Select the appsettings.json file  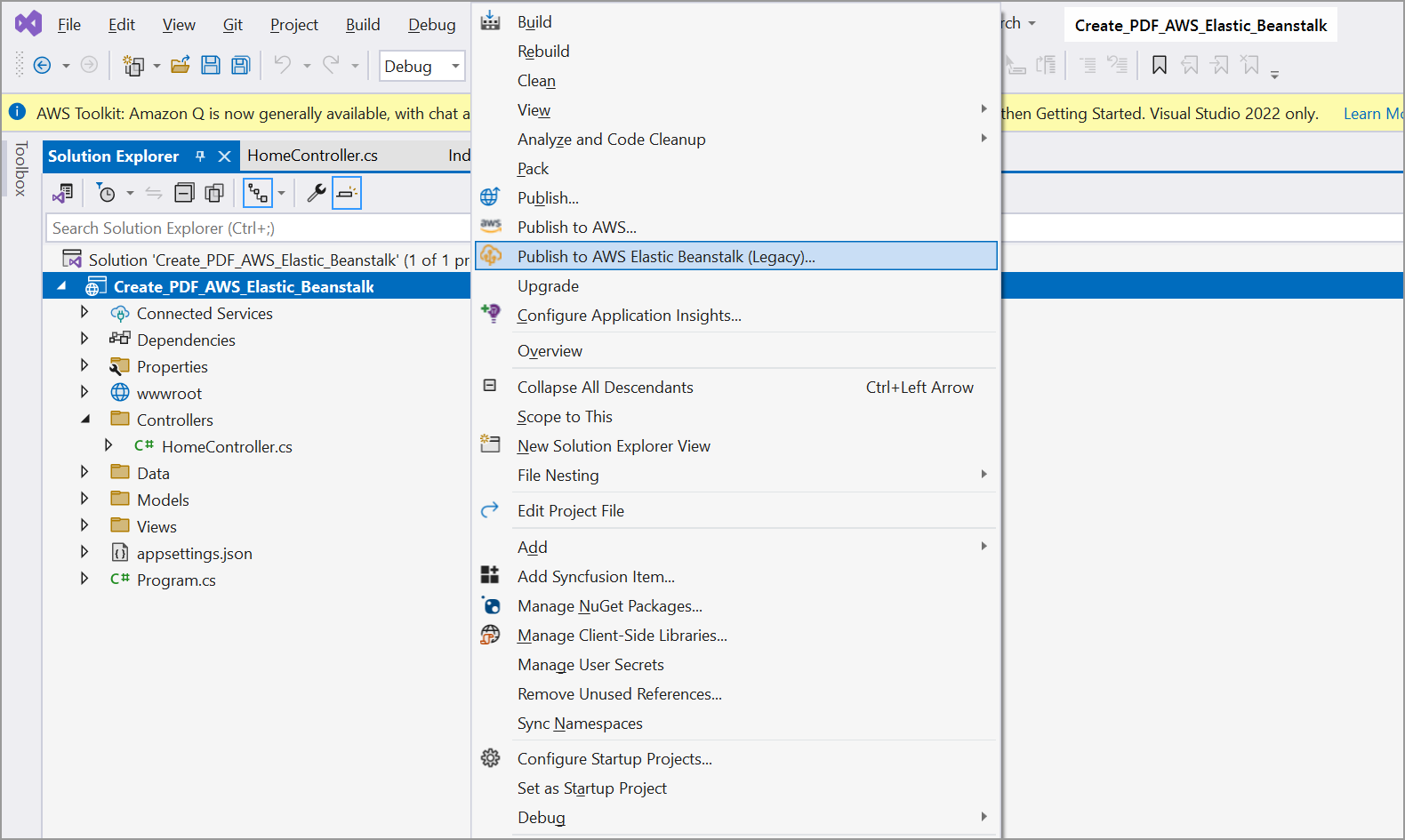pos(194,553)
